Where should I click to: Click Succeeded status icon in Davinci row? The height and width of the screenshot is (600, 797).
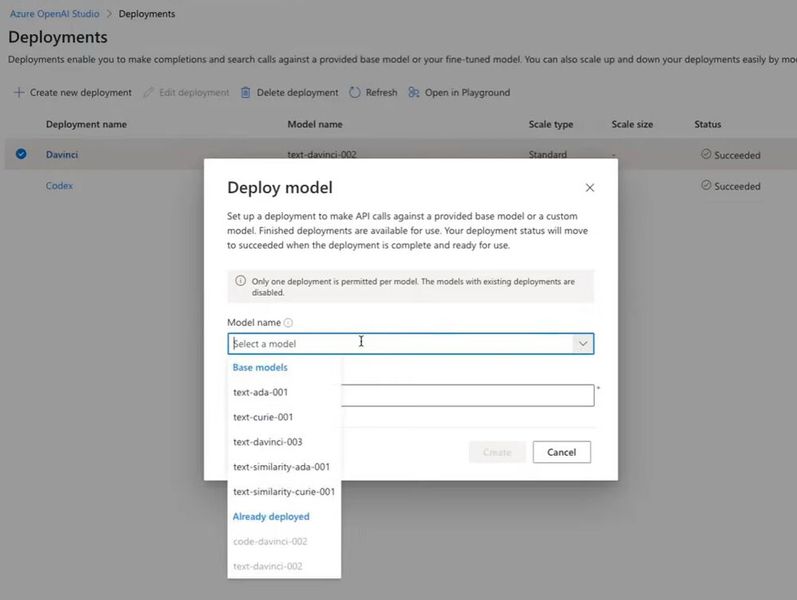706,154
